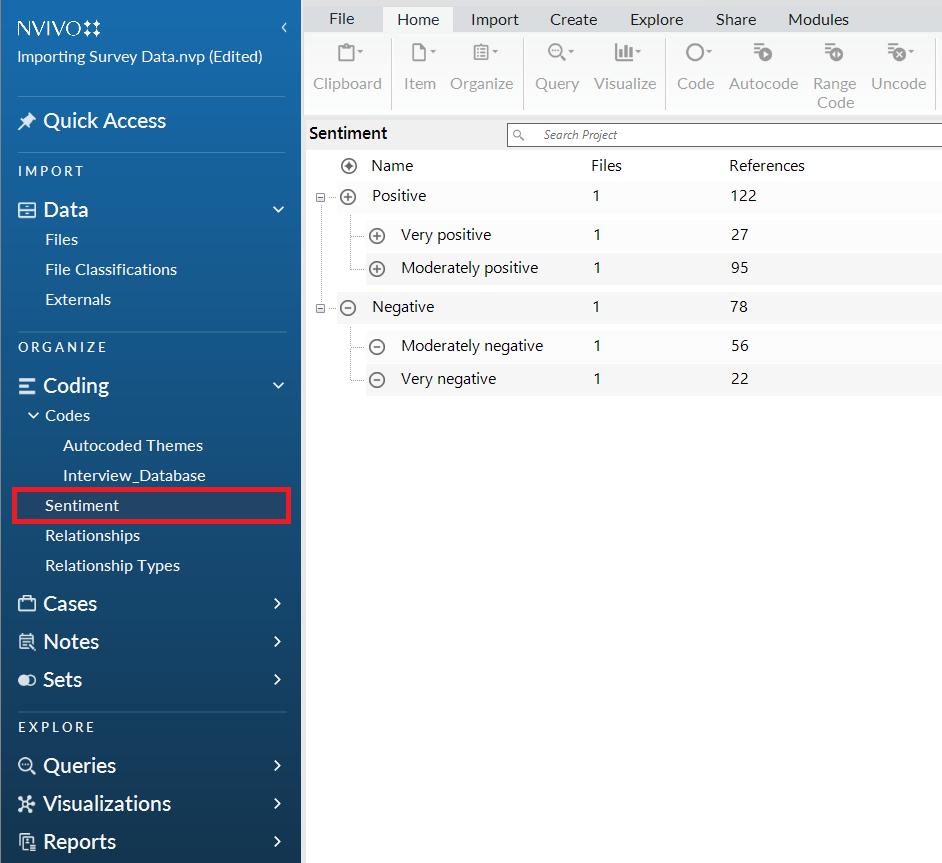
Task: Open Relationship Types in sidebar
Action: (112, 566)
